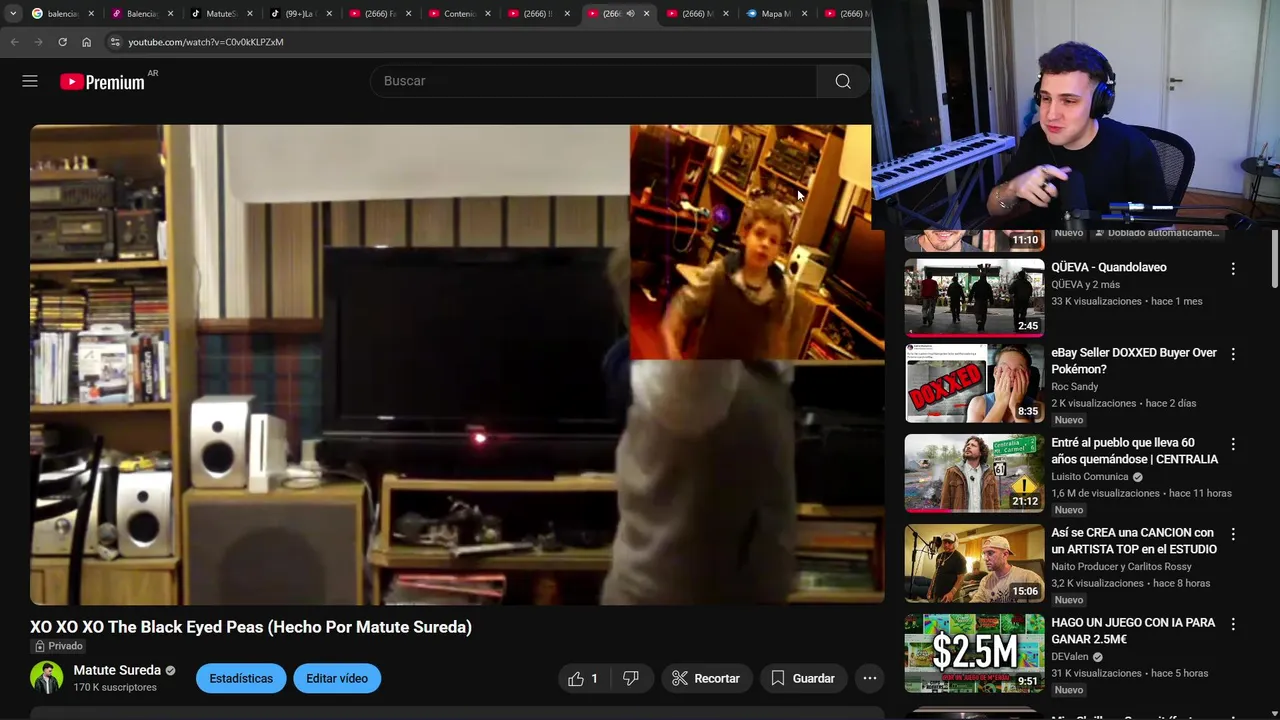Open 'Así se CREA una CANCION' title link
Image resolution: width=1280 pixels, height=720 pixels.
tap(1134, 541)
